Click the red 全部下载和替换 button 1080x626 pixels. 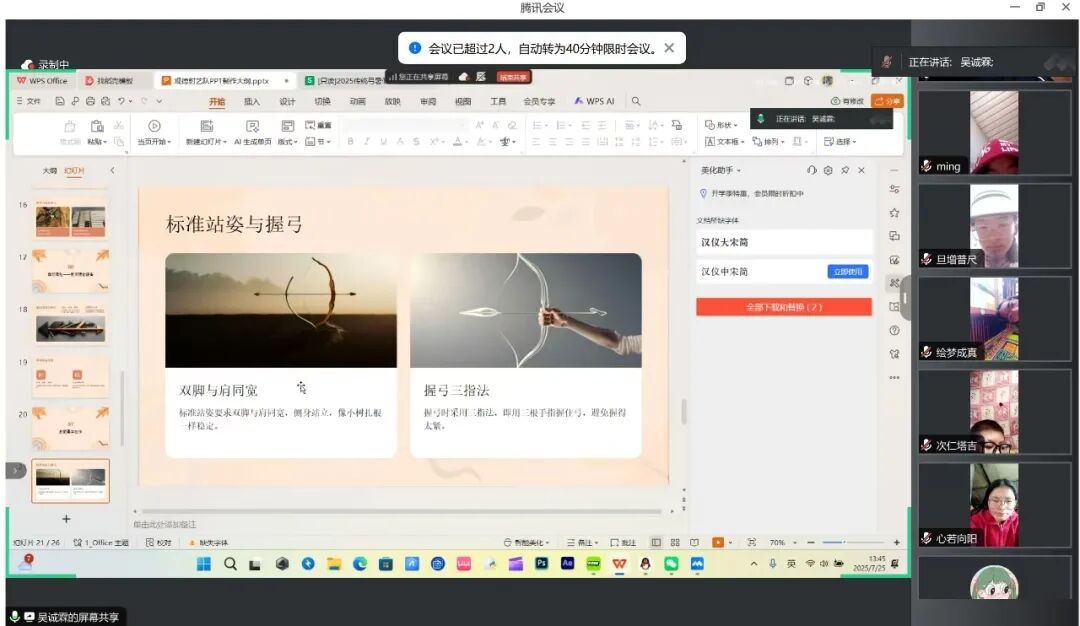tap(784, 307)
